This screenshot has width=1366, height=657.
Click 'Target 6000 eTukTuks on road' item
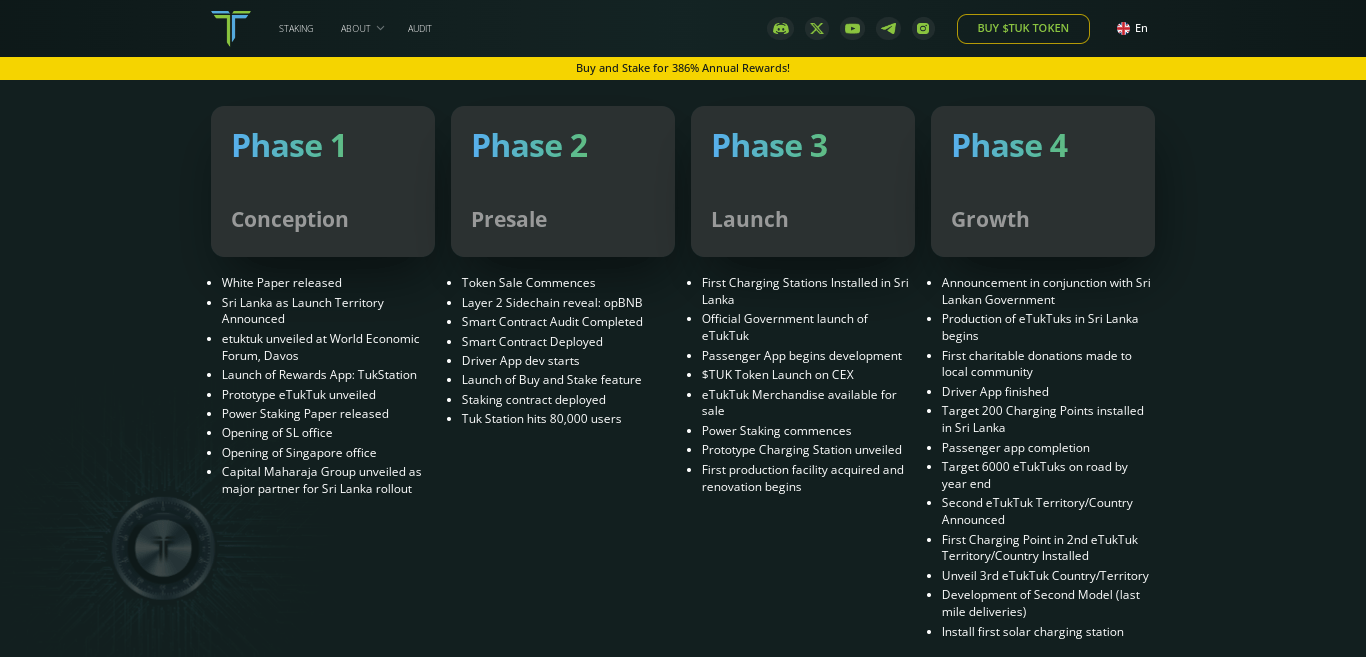[1034, 475]
